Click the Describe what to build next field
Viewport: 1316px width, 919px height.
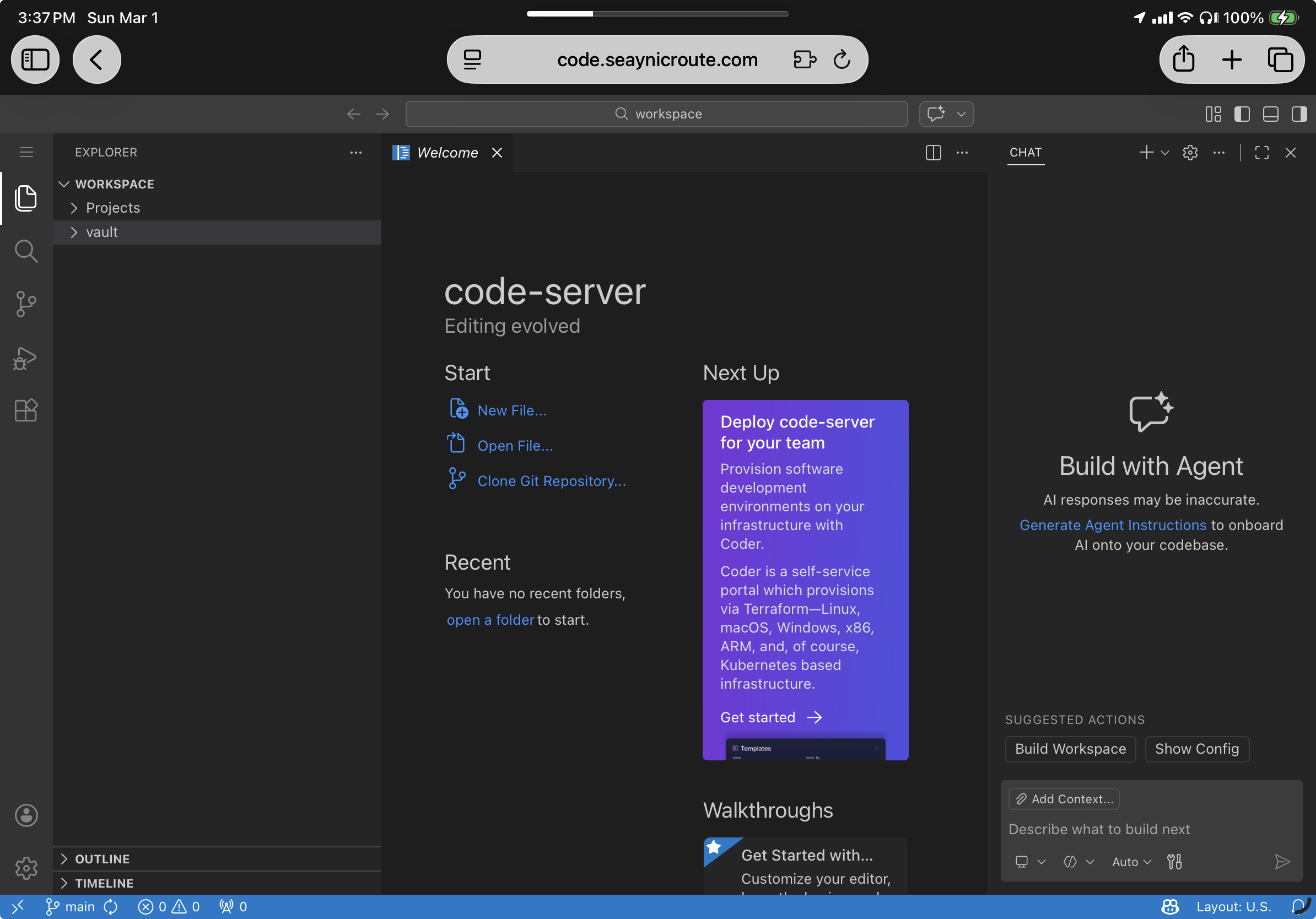tap(1099, 829)
